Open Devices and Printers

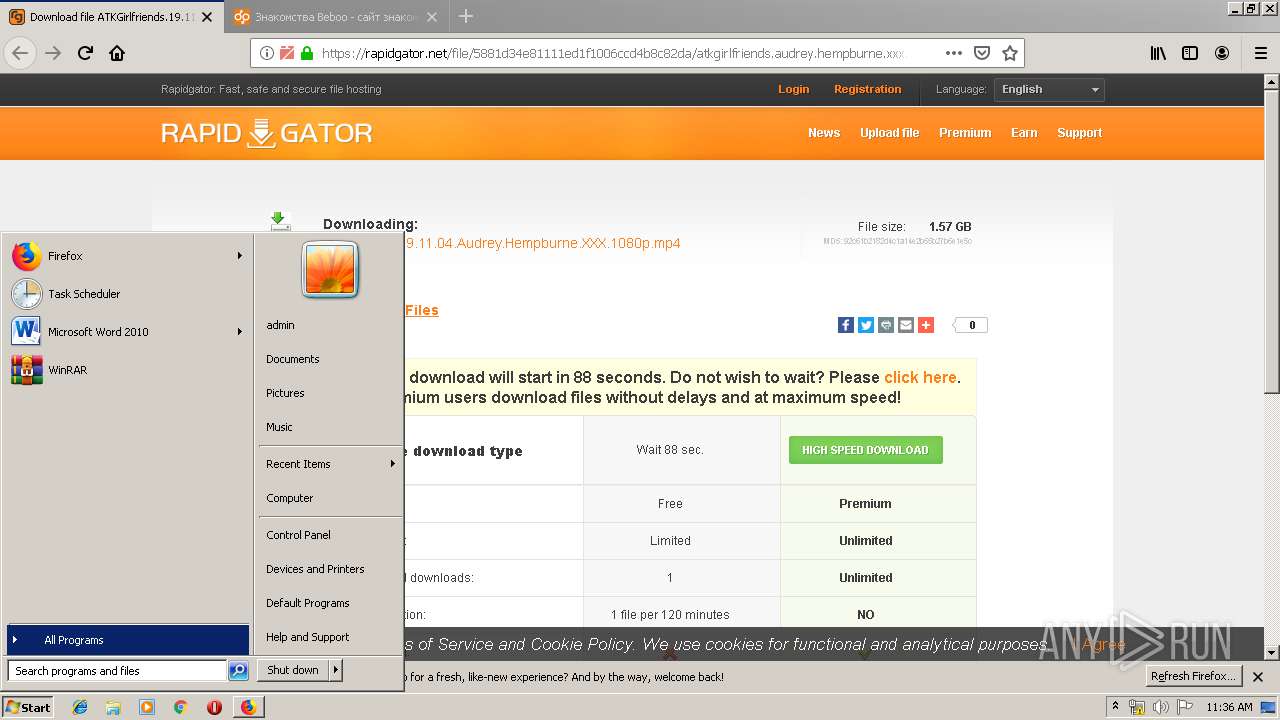click(330, 569)
